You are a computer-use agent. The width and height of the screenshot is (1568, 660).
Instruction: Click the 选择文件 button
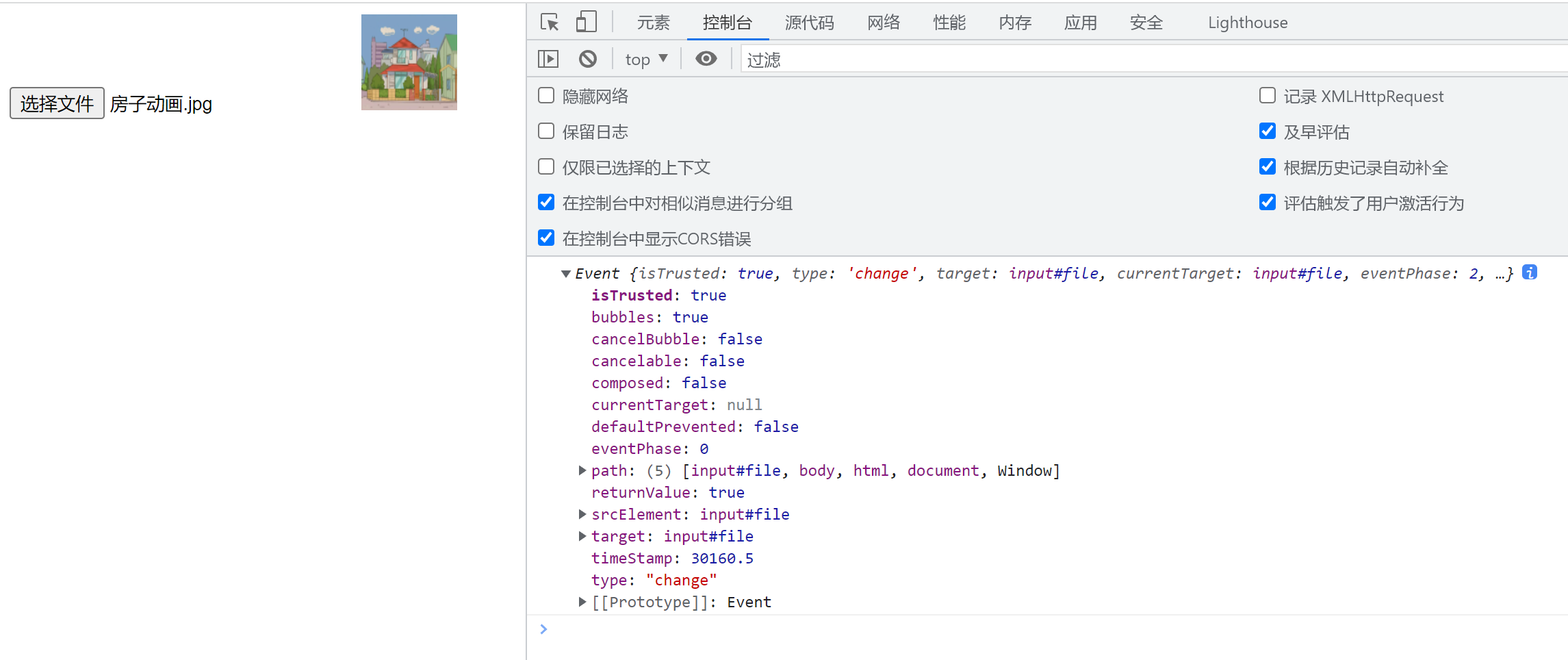click(x=57, y=103)
